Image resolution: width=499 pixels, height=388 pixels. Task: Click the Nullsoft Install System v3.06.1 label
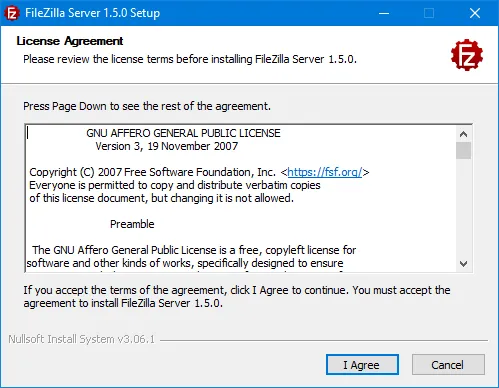click(82, 339)
